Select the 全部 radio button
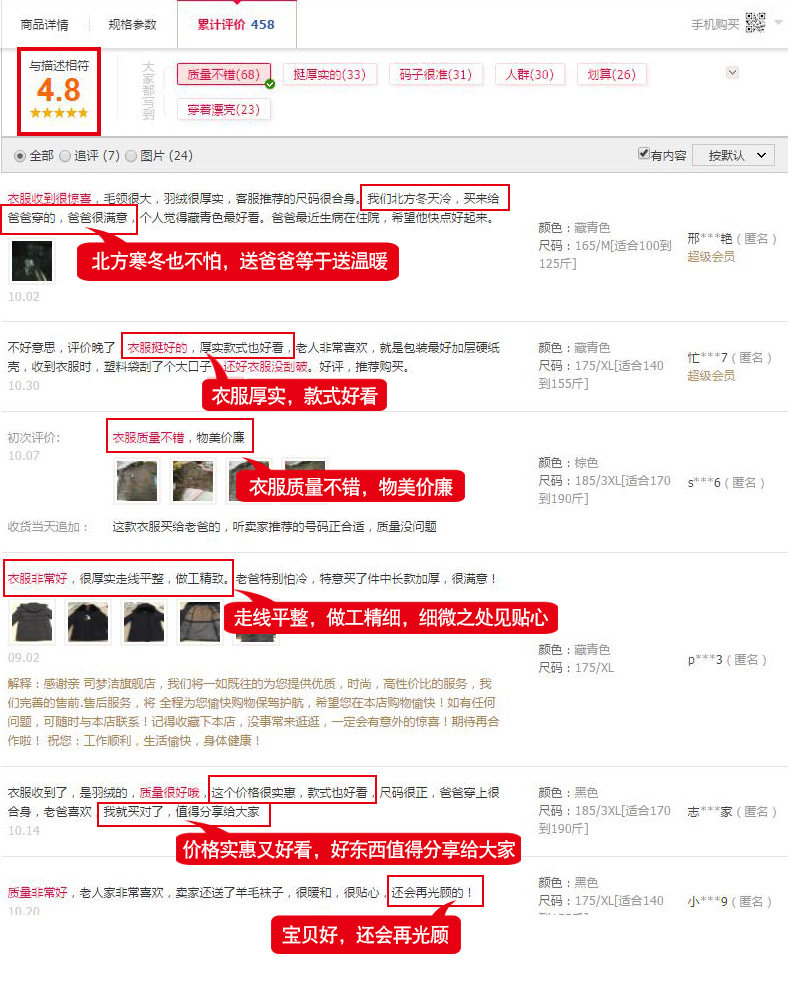The width and height of the screenshot is (790, 997). tap(20, 156)
